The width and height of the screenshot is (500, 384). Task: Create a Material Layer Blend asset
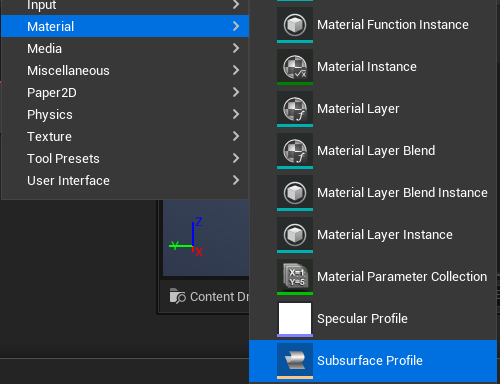click(373, 151)
